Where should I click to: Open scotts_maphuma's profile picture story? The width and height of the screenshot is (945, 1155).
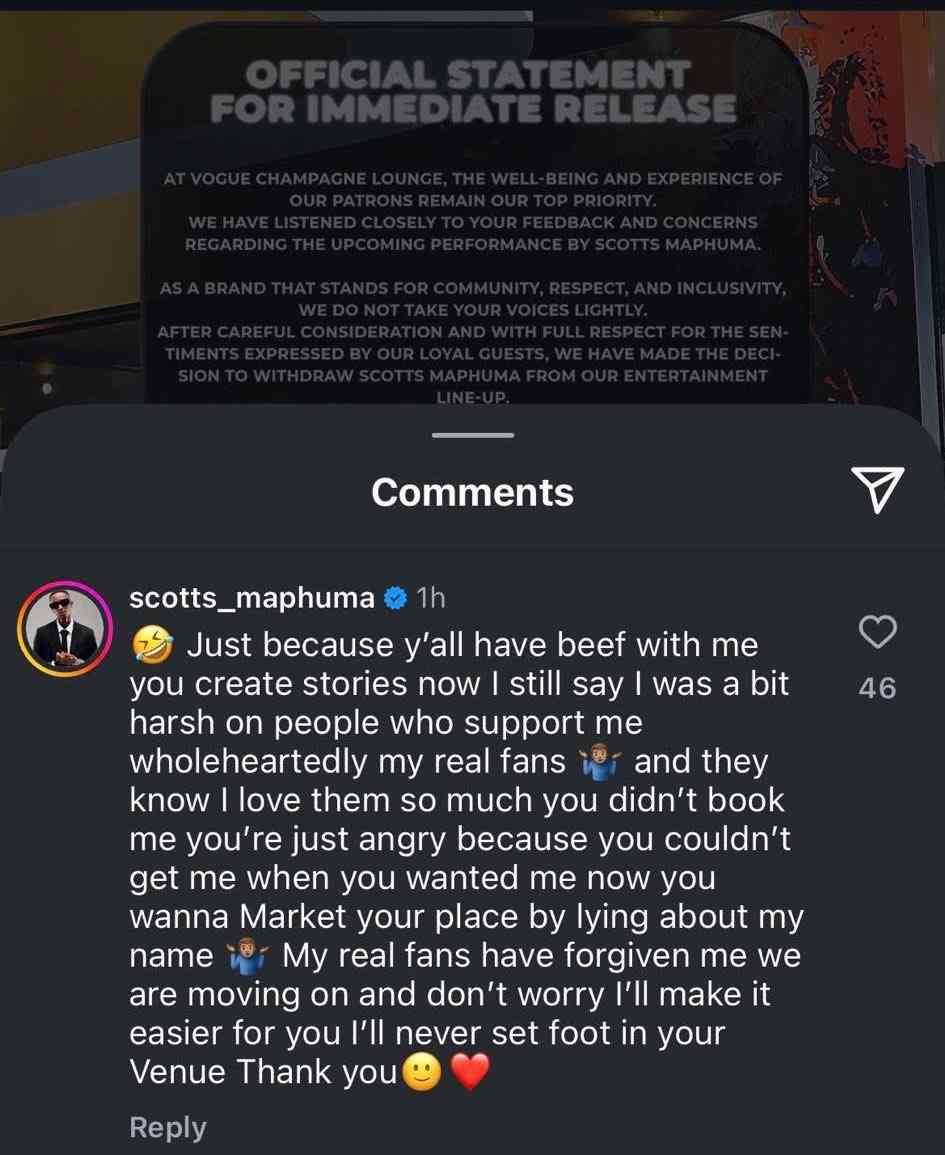pyautogui.click(x=65, y=628)
